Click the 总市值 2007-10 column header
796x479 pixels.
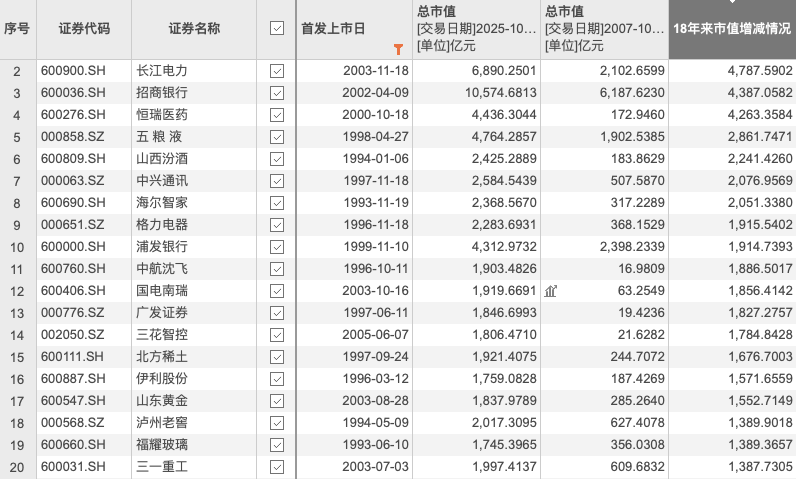(604, 29)
